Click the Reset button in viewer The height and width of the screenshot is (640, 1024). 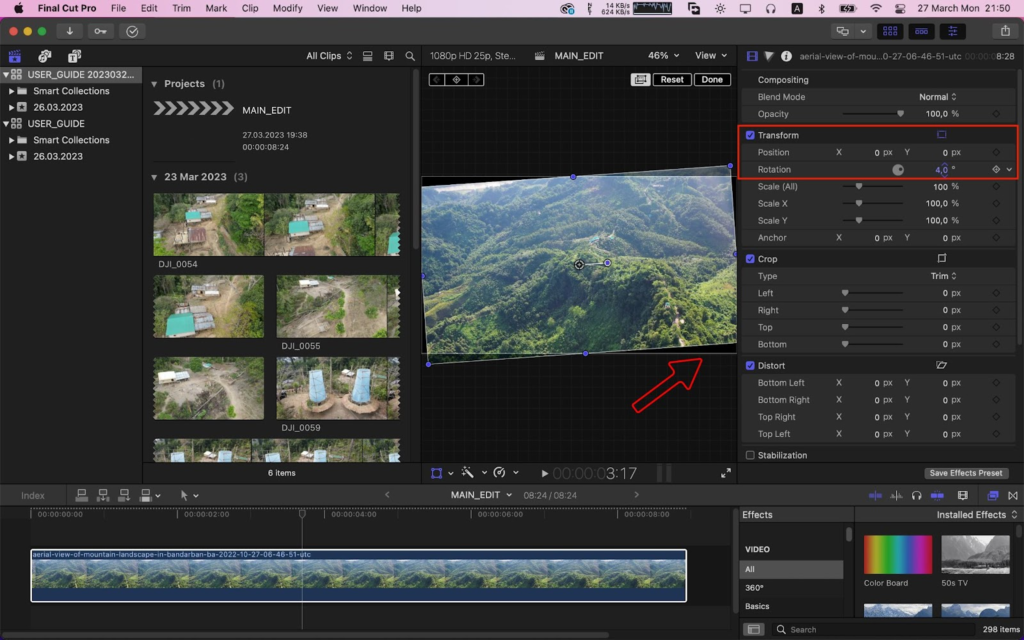(671, 80)
